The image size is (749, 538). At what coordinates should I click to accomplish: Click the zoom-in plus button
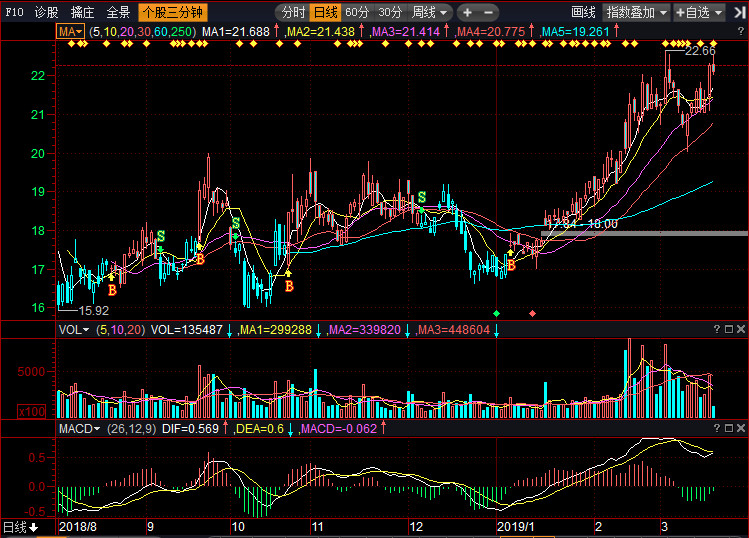468,12
